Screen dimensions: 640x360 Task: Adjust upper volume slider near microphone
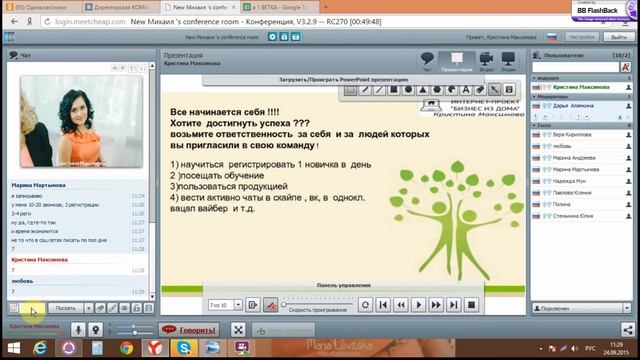pos(134,326)
